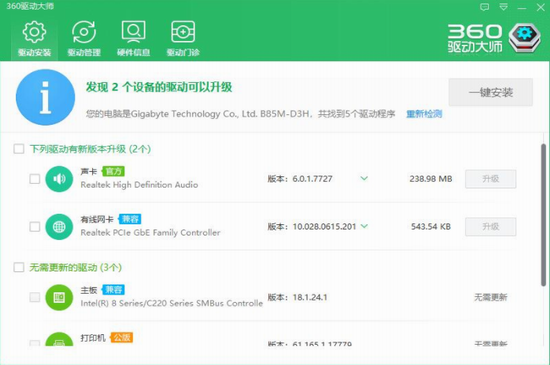Click the 有线网卡 globe icon

coord(59,227)
